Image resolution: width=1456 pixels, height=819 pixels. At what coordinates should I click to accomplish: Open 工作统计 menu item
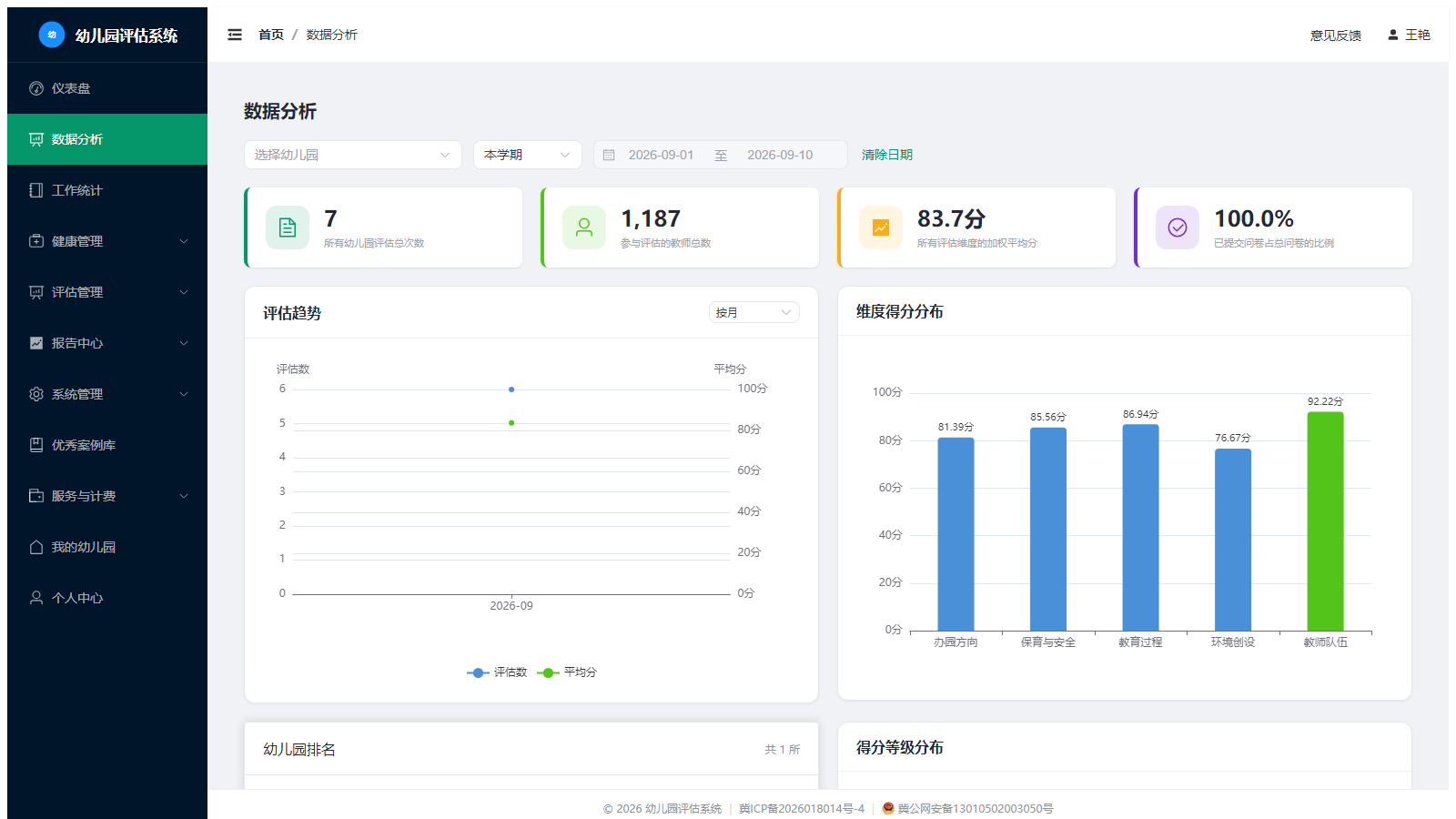coord(107,190)
